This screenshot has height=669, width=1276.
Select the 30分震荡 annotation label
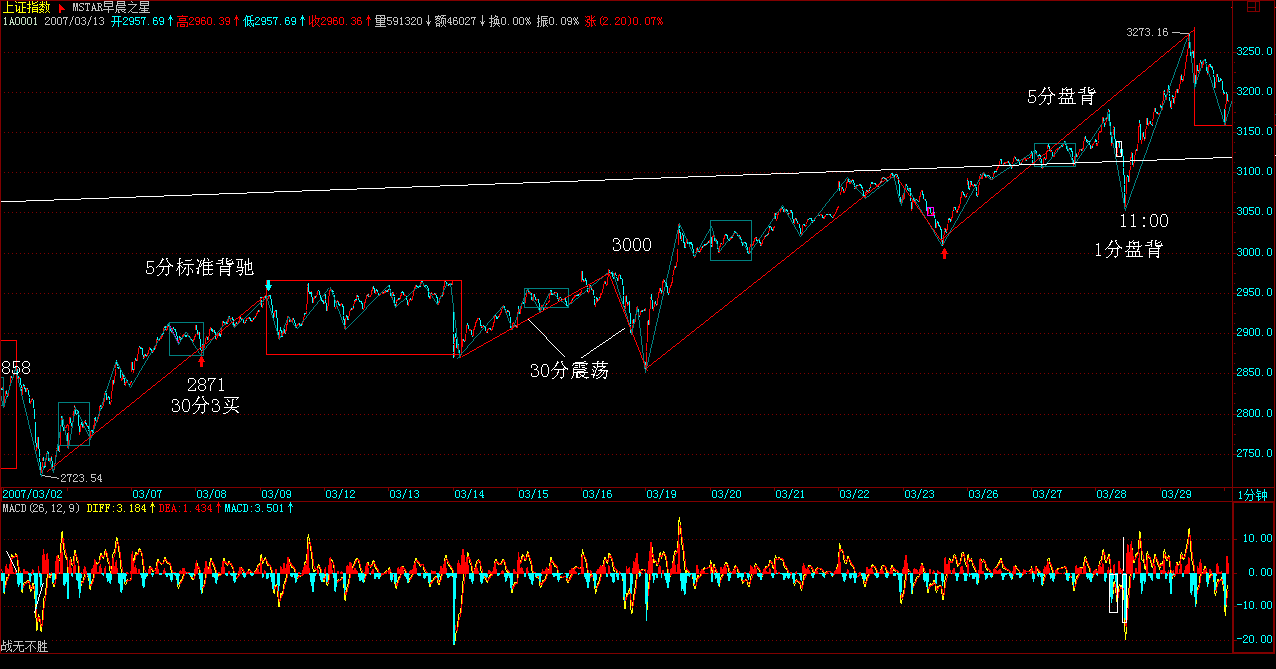pos(569,370)
